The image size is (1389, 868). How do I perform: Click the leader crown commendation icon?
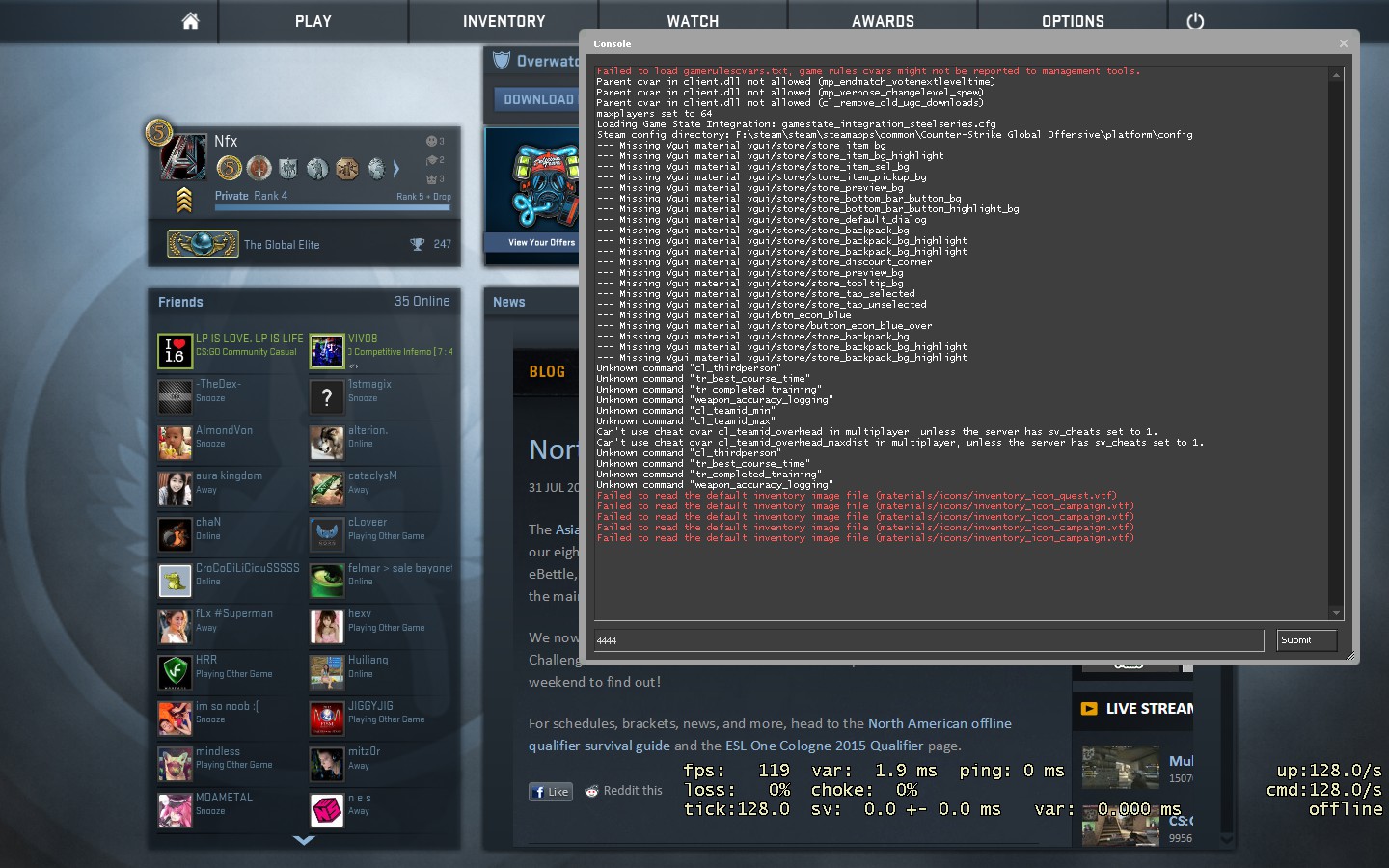[x=431, y=178]
